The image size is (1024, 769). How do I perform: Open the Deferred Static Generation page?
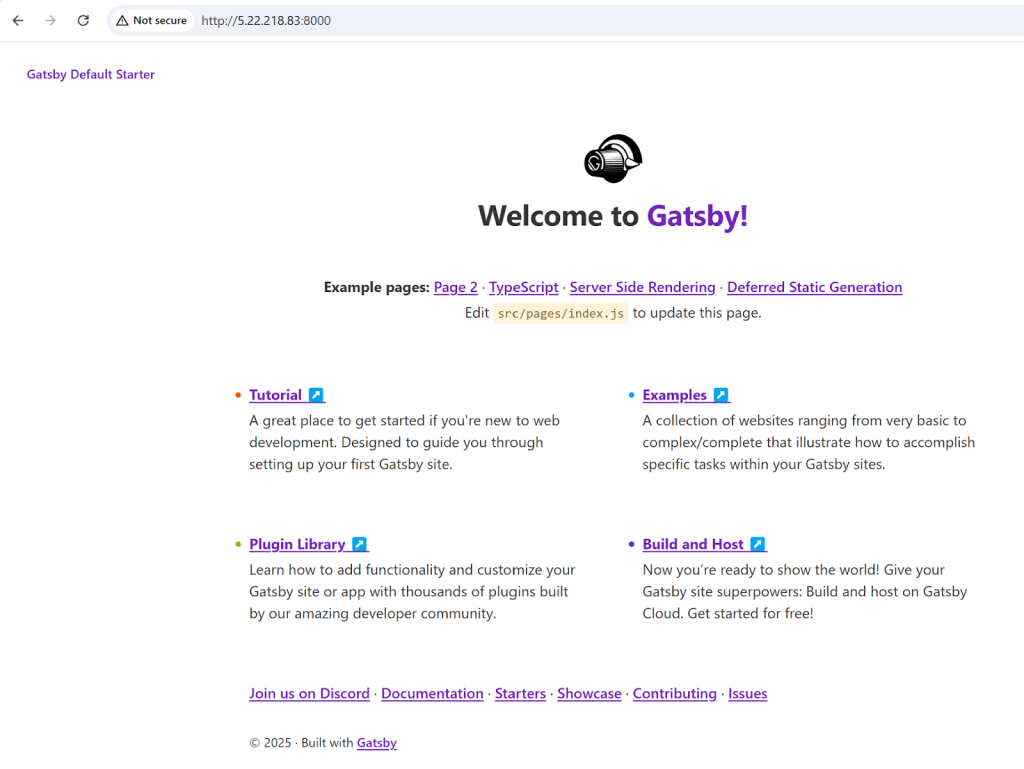pyautogui.click(x=814, y=287)
